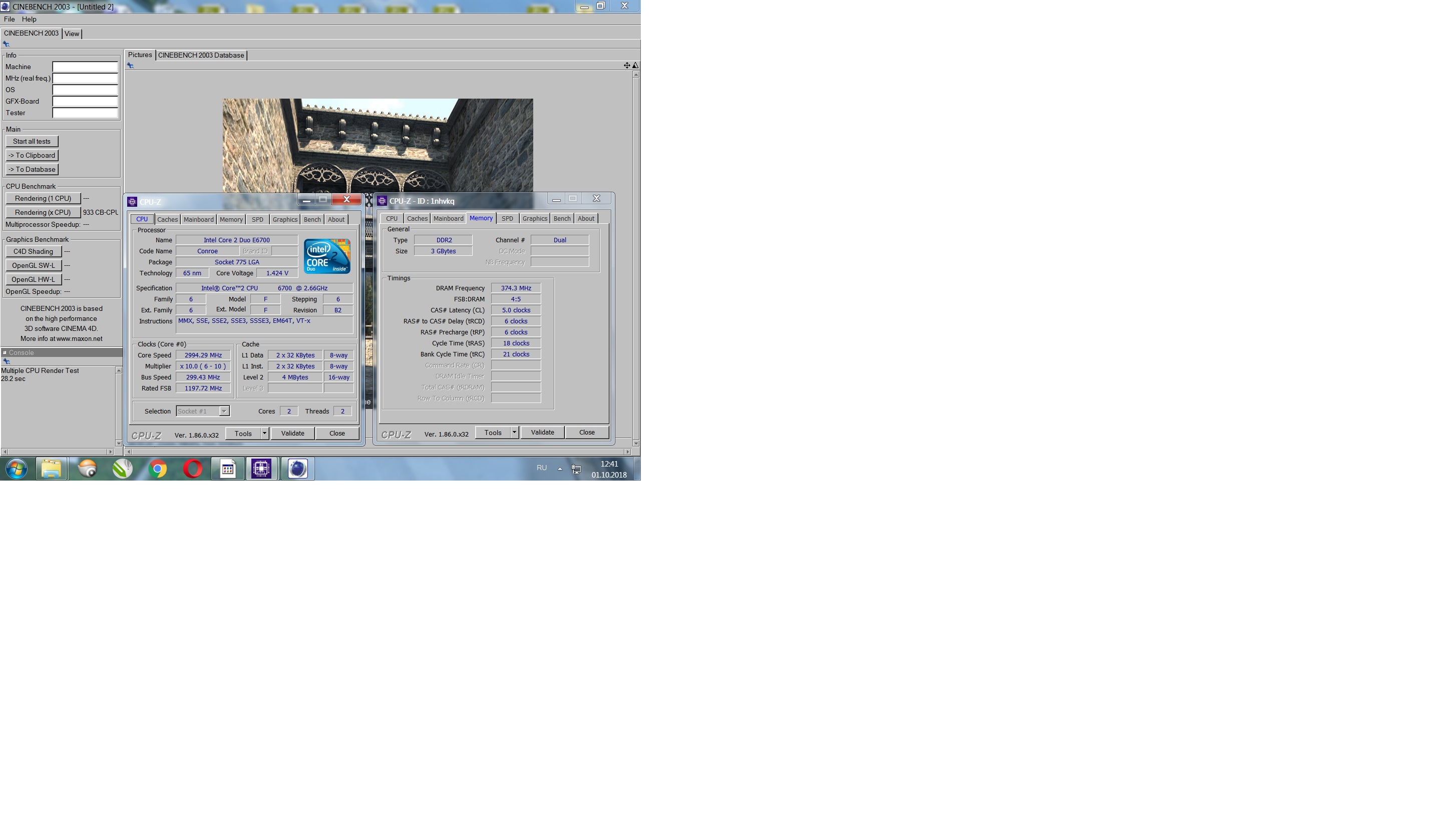Image resolution: width=1456 pixels, height=817 pixels.
Task: Click CPU-Z window title icon
Action: [132, 202]
